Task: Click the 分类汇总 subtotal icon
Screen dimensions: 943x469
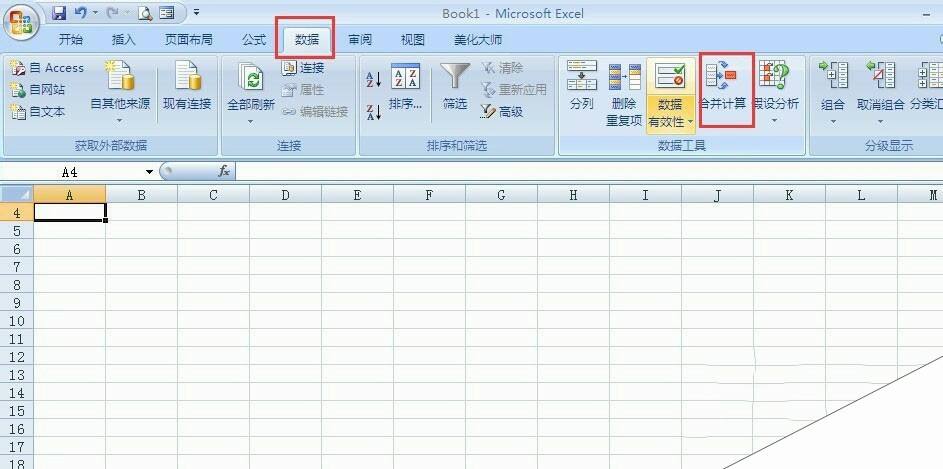Action: (930, 77)
